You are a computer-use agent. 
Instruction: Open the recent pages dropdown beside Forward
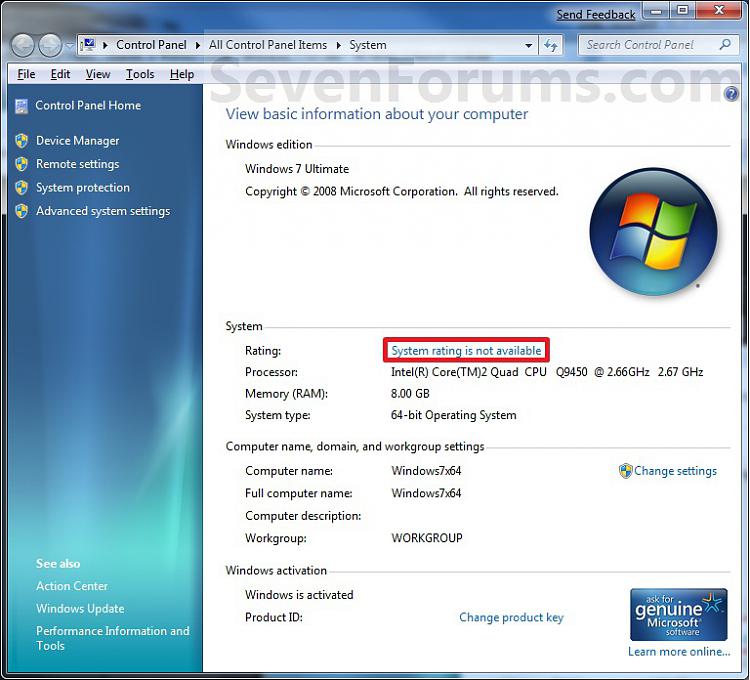[x=69, y=45]
